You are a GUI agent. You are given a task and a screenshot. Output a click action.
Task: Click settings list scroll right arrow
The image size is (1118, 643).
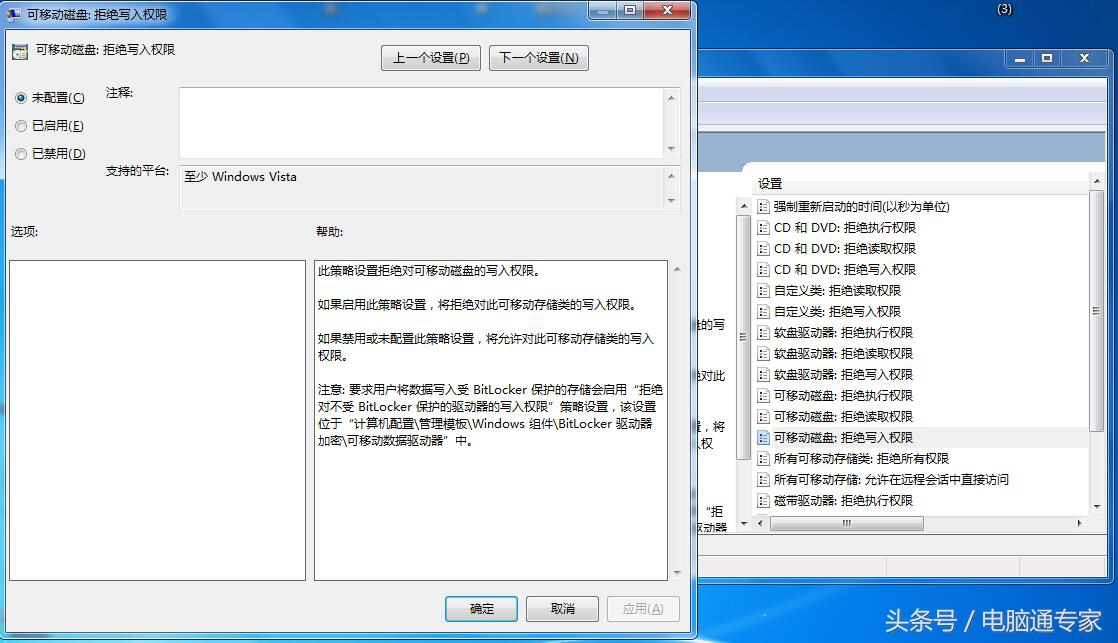pos(1079,524)
